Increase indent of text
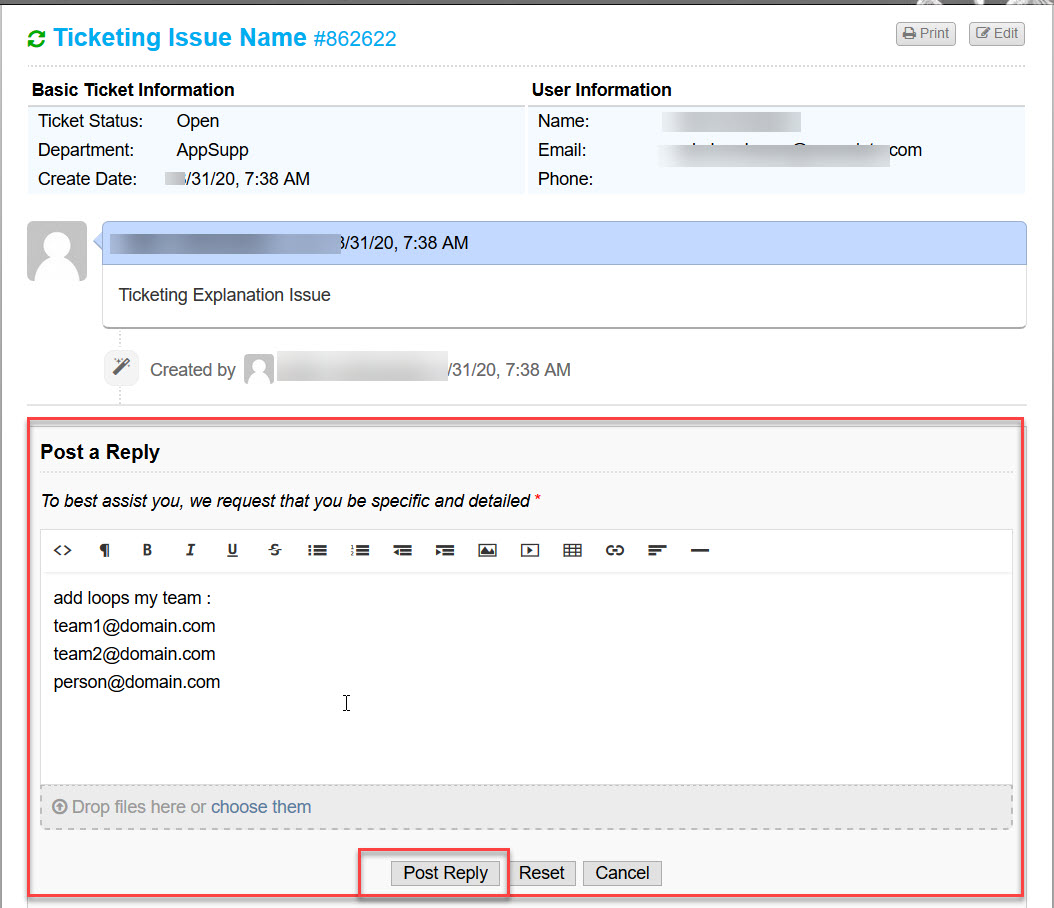The height and width of the screenshot is (908, 1054). (445, 550)
